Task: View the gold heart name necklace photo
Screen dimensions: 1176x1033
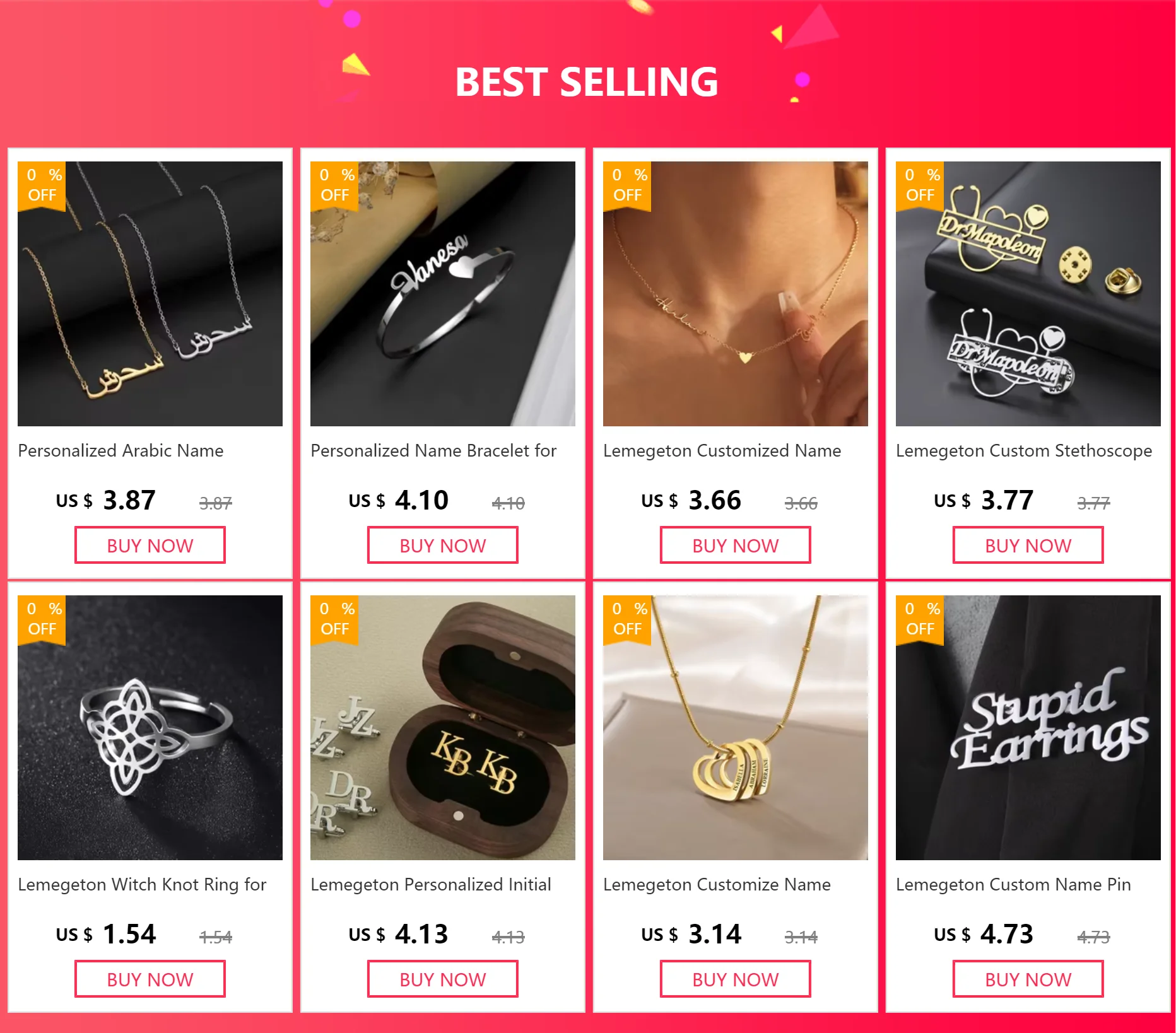Action: pyautogui.click(x=736, y=294)
